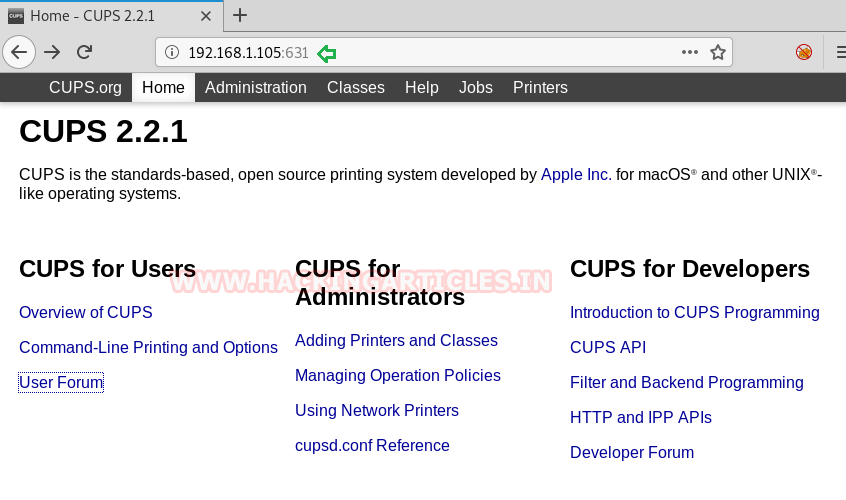Click the CUPS favicon on the tab
The width and height of the screenshot is (846, 500).
pos(16,16)
